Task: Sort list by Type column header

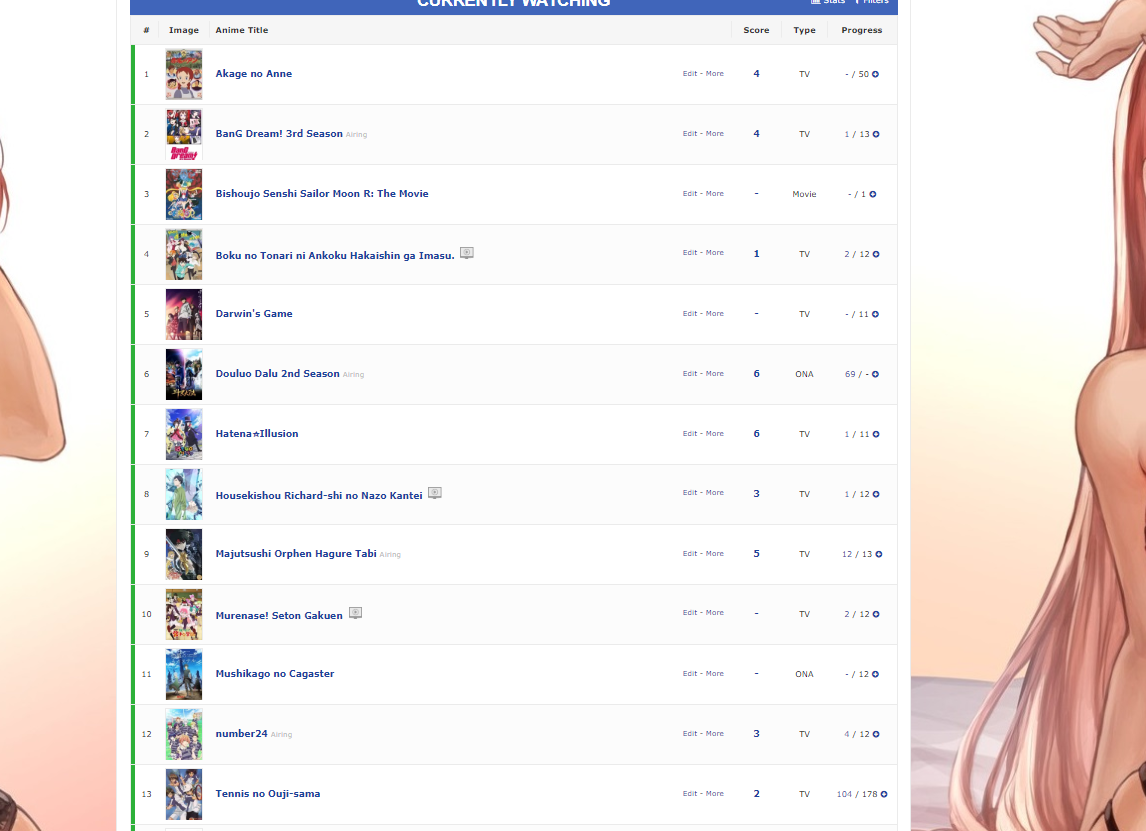Action: point(805,30)
